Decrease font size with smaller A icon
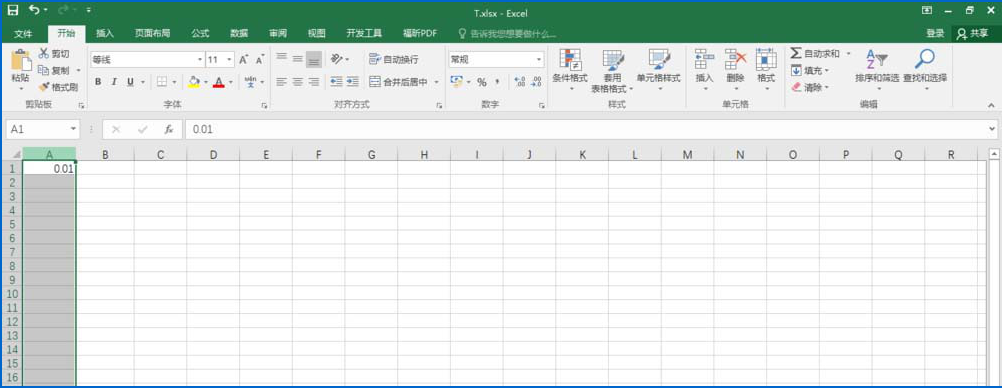Viewport: 1002px width, 388px height. click(x=259, y=60)
